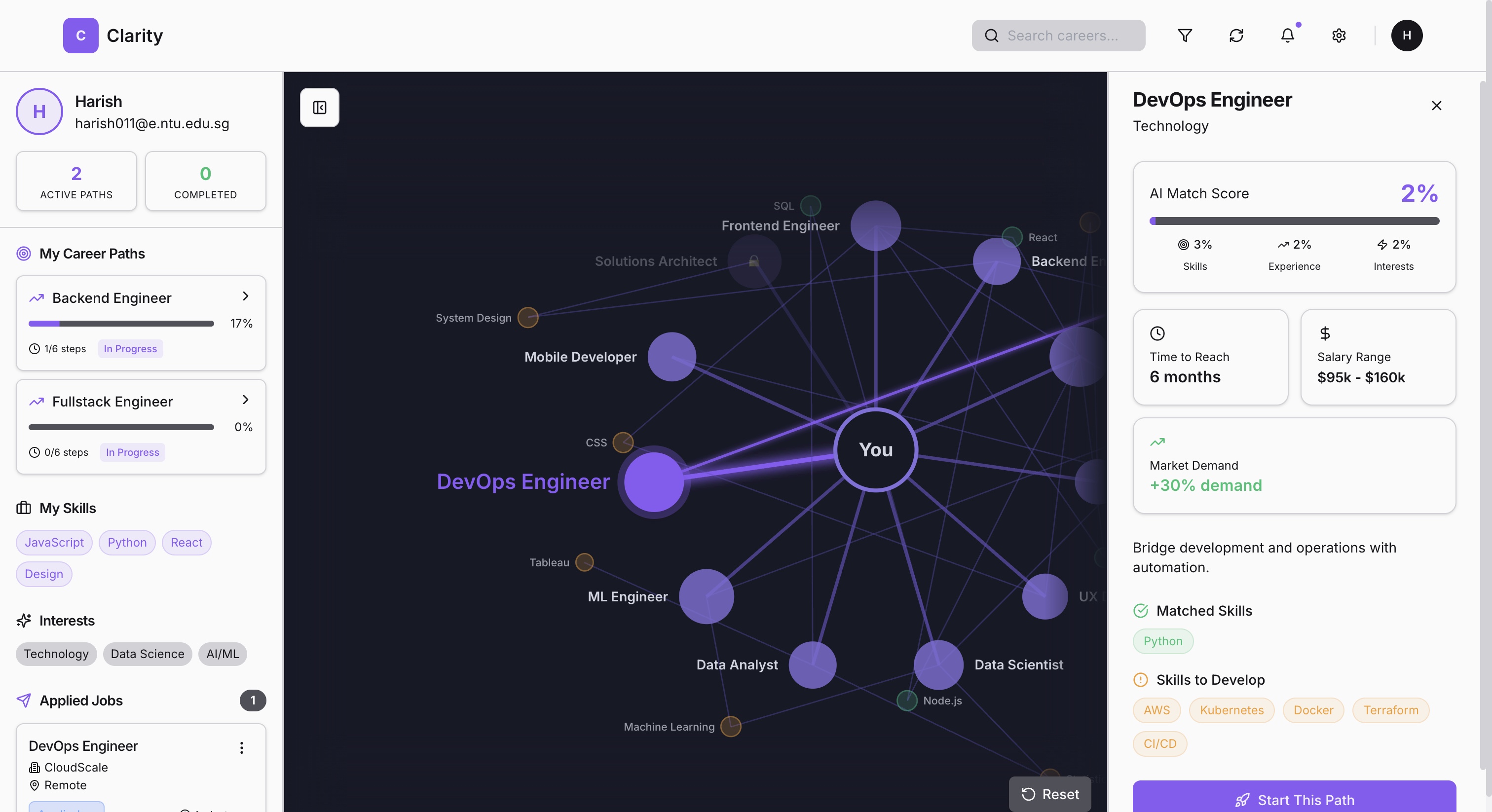The image size is (1492, 812).
Task: Open three-dot menu on DevOps Engineer job
Action: click(x=242, y=747)
